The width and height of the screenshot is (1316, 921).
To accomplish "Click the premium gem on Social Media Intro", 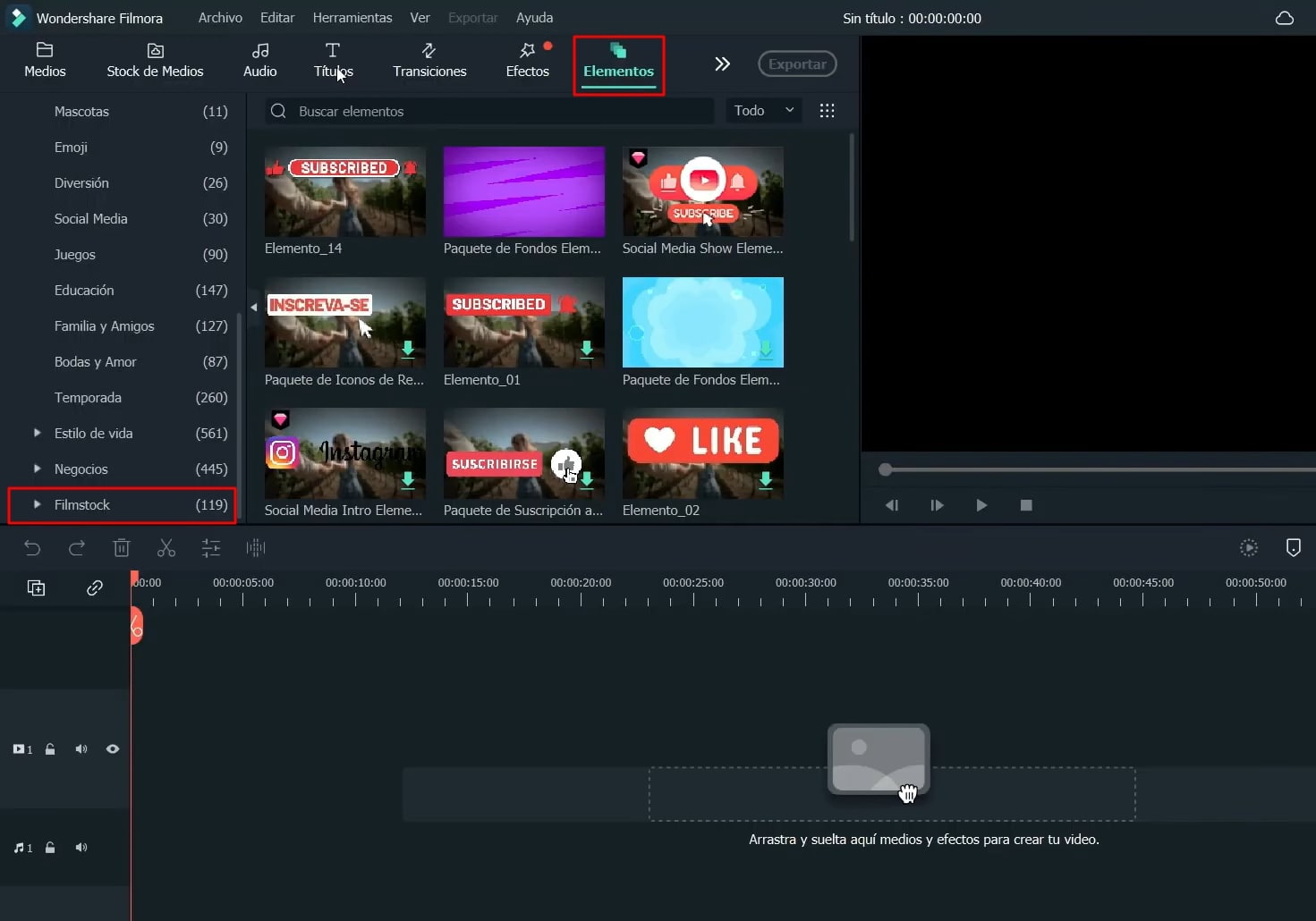I will pos(280,419).
